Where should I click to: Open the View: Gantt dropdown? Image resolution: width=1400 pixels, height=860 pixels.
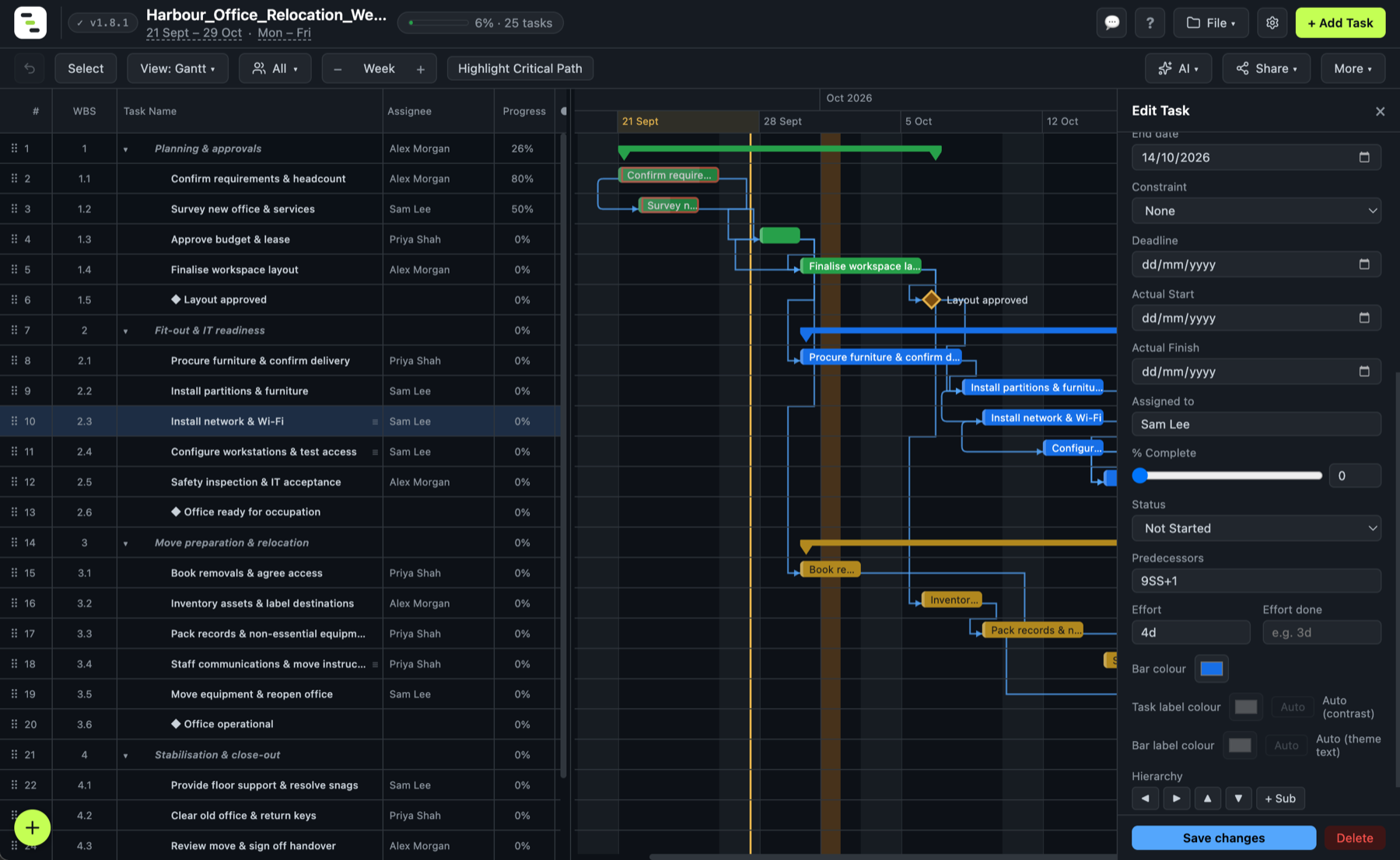177,68
